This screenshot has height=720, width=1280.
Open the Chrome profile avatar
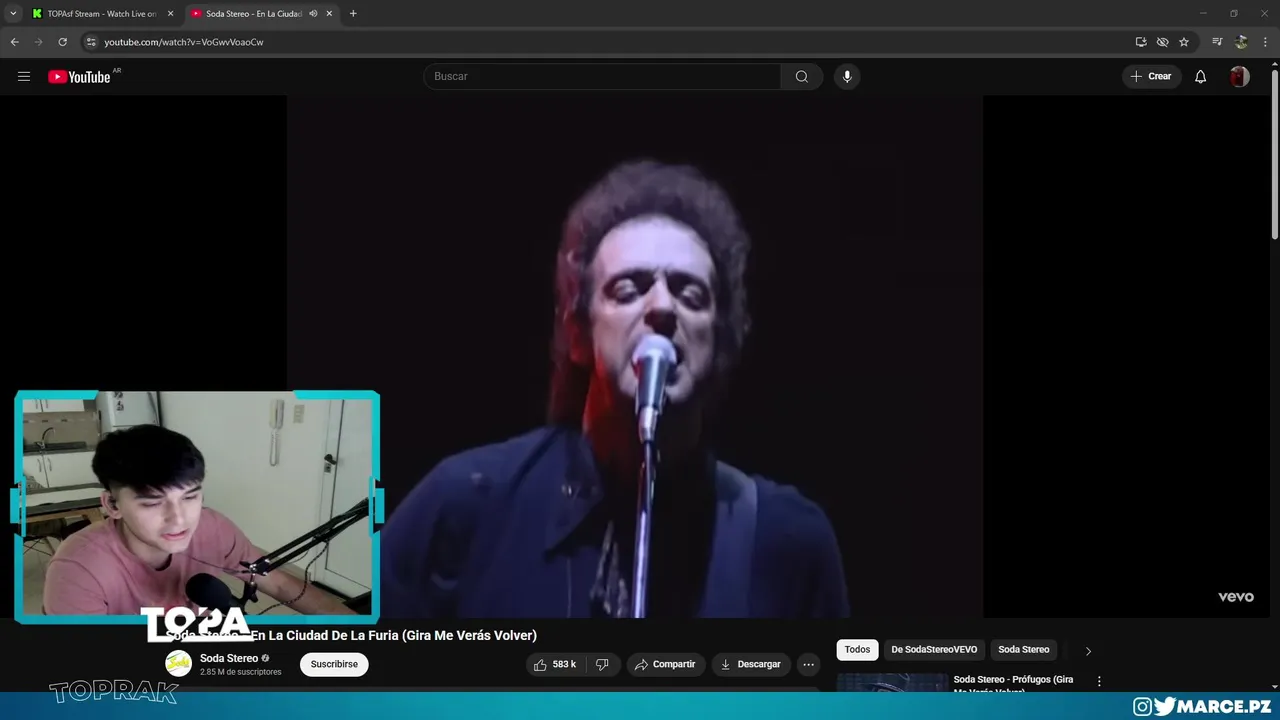point(1241,42)
